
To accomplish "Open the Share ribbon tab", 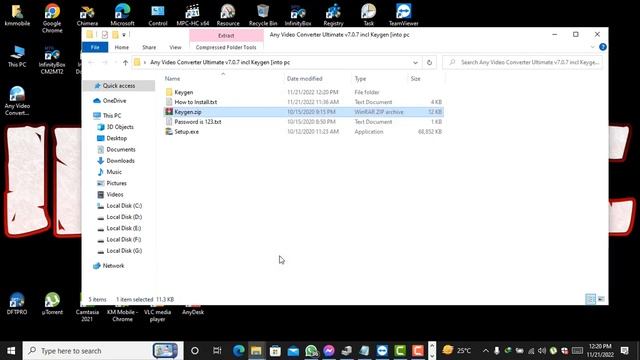I will pos(149,47).
